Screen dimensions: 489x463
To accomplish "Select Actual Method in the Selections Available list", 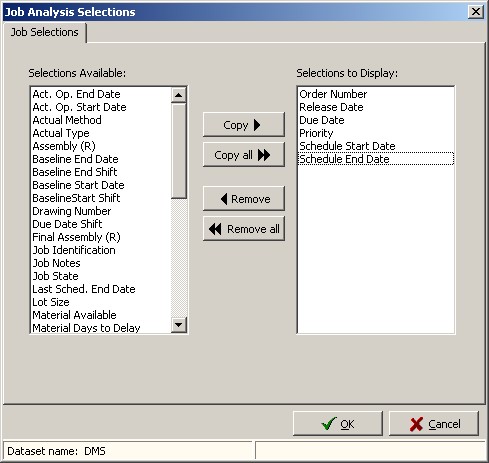I will click(x=67, y=120).
